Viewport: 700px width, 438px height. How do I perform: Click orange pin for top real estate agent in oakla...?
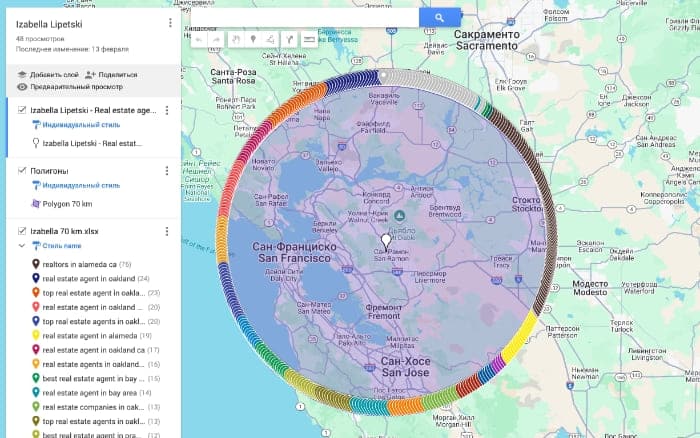tap(36, 292)
